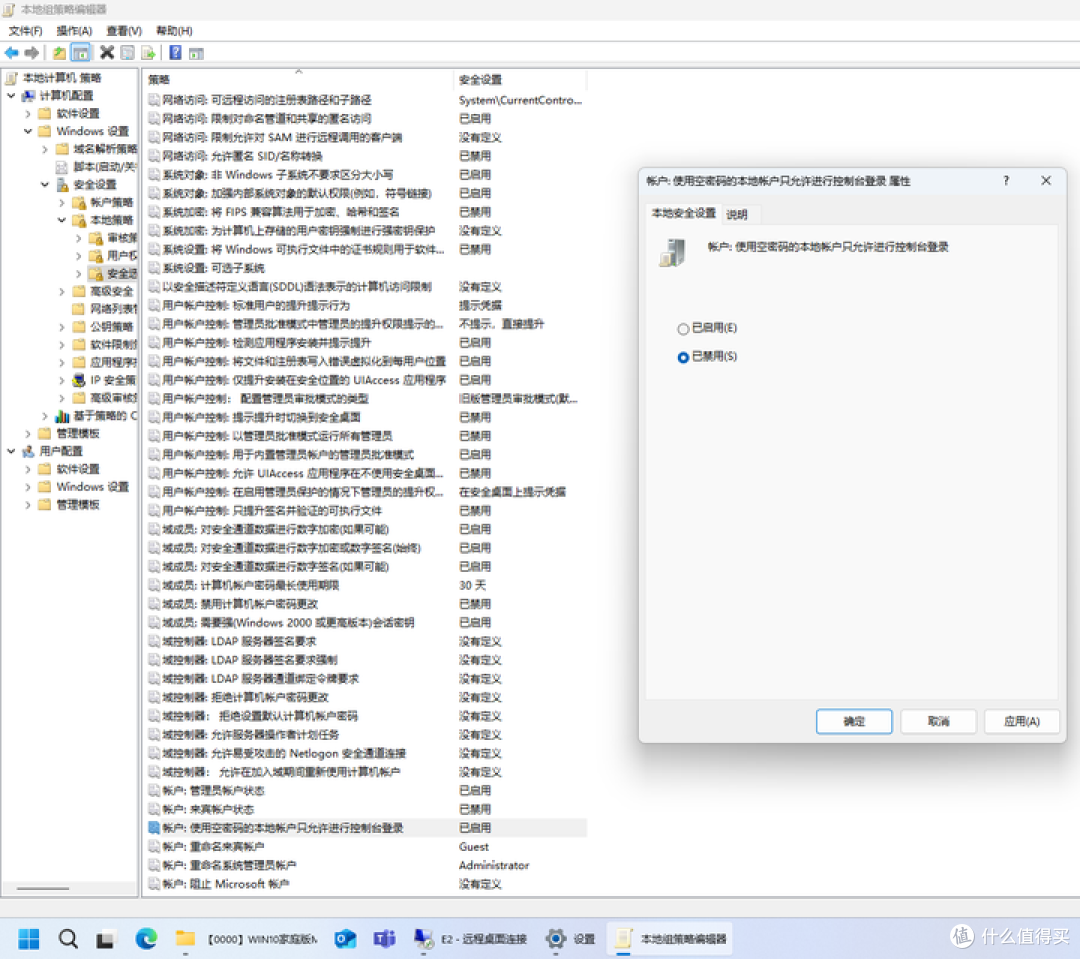
Task: Open help with blue question-mark icon
Action: (176, 52)
